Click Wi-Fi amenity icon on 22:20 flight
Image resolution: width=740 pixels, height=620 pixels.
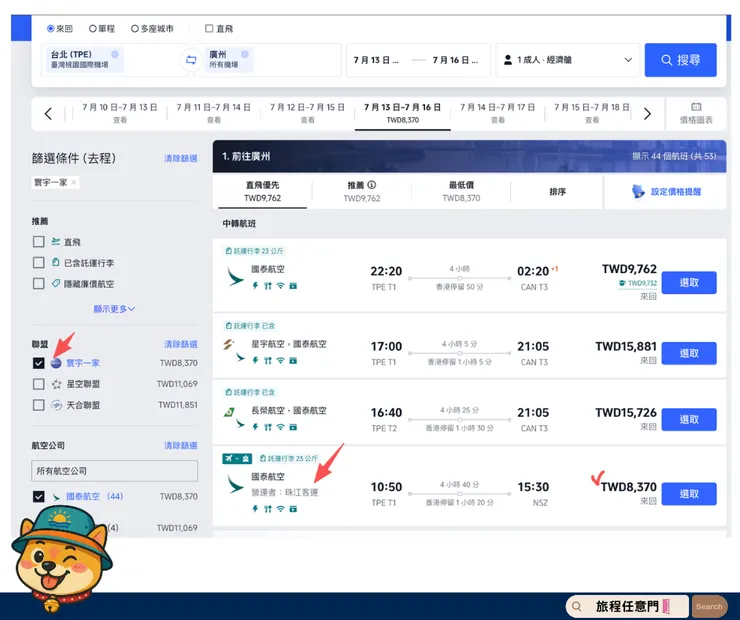click(x=280, y=285)
